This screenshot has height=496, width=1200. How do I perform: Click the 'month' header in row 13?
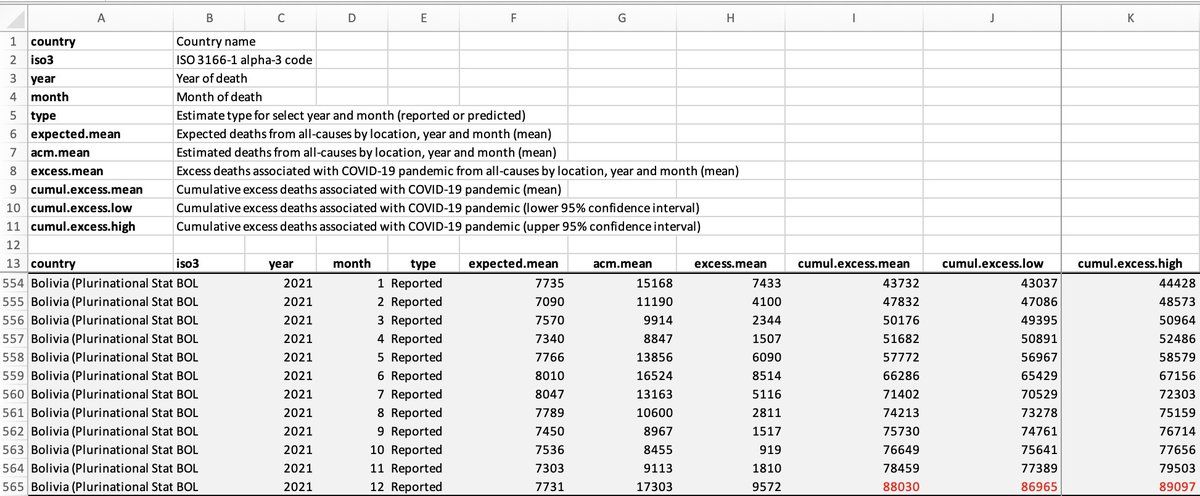[x=351, y=264]
